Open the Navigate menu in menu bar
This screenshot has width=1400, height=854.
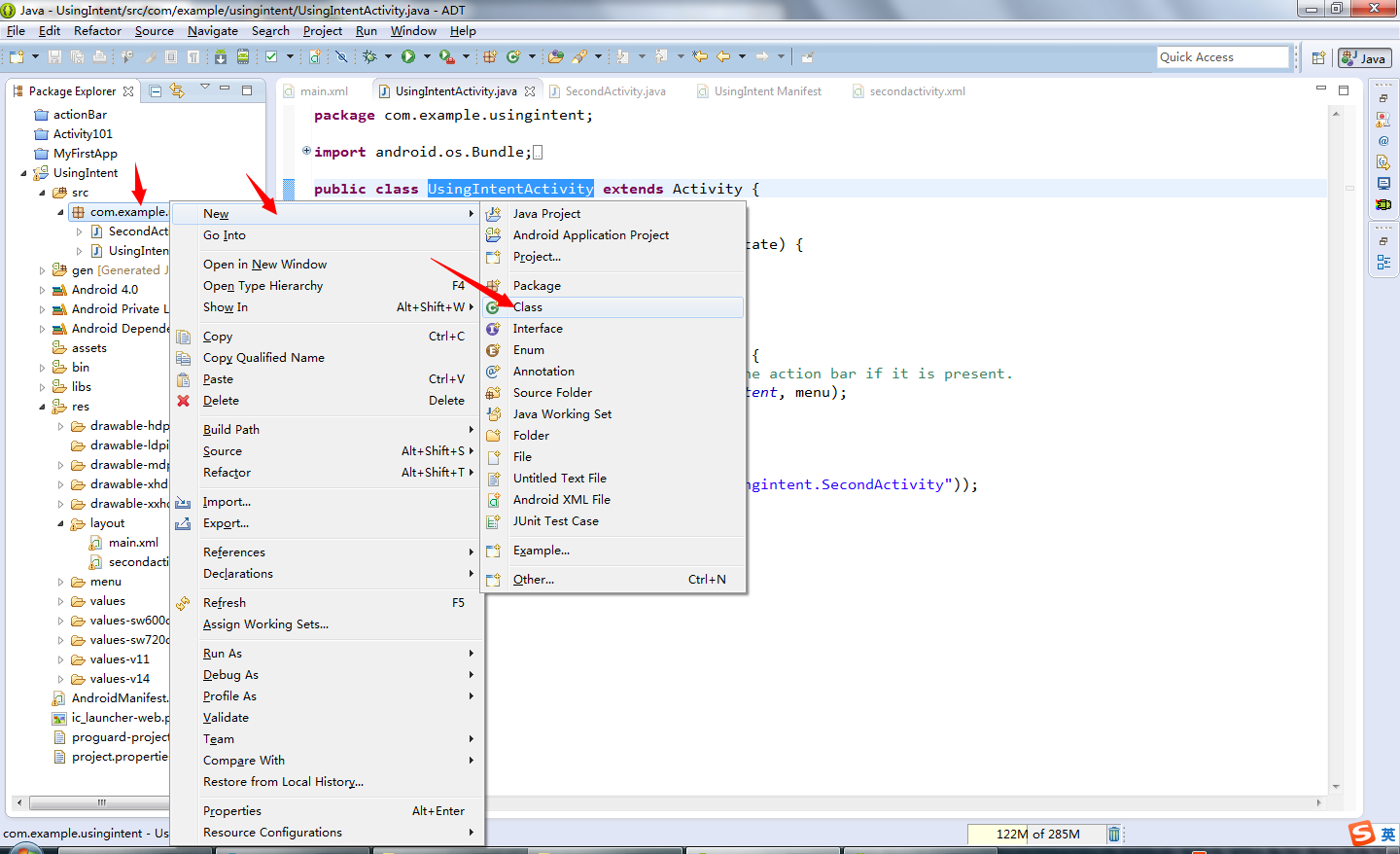(213, 30)
